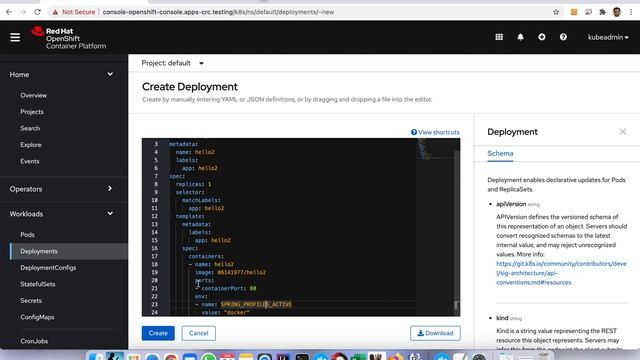This screenshot has width=640, height=360.
Task: Open the Chrome three-dot menu
Action: tap(631, 12)
